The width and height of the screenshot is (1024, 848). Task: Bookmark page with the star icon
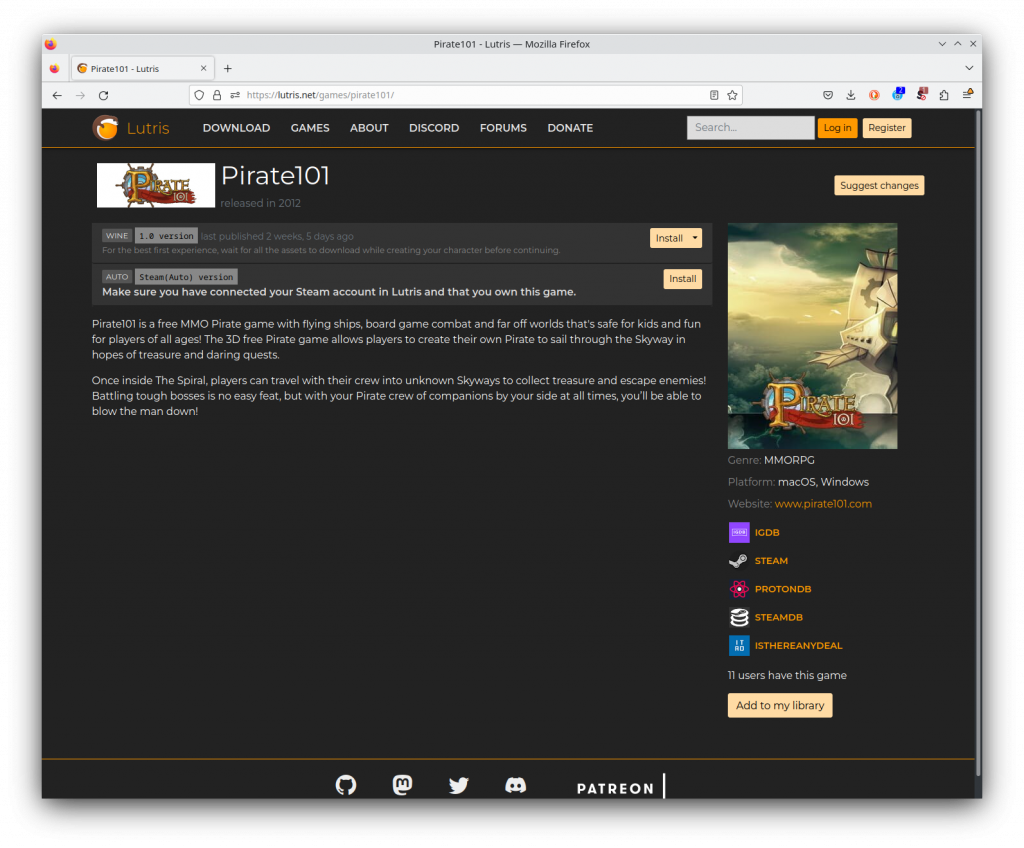[732, 95]
